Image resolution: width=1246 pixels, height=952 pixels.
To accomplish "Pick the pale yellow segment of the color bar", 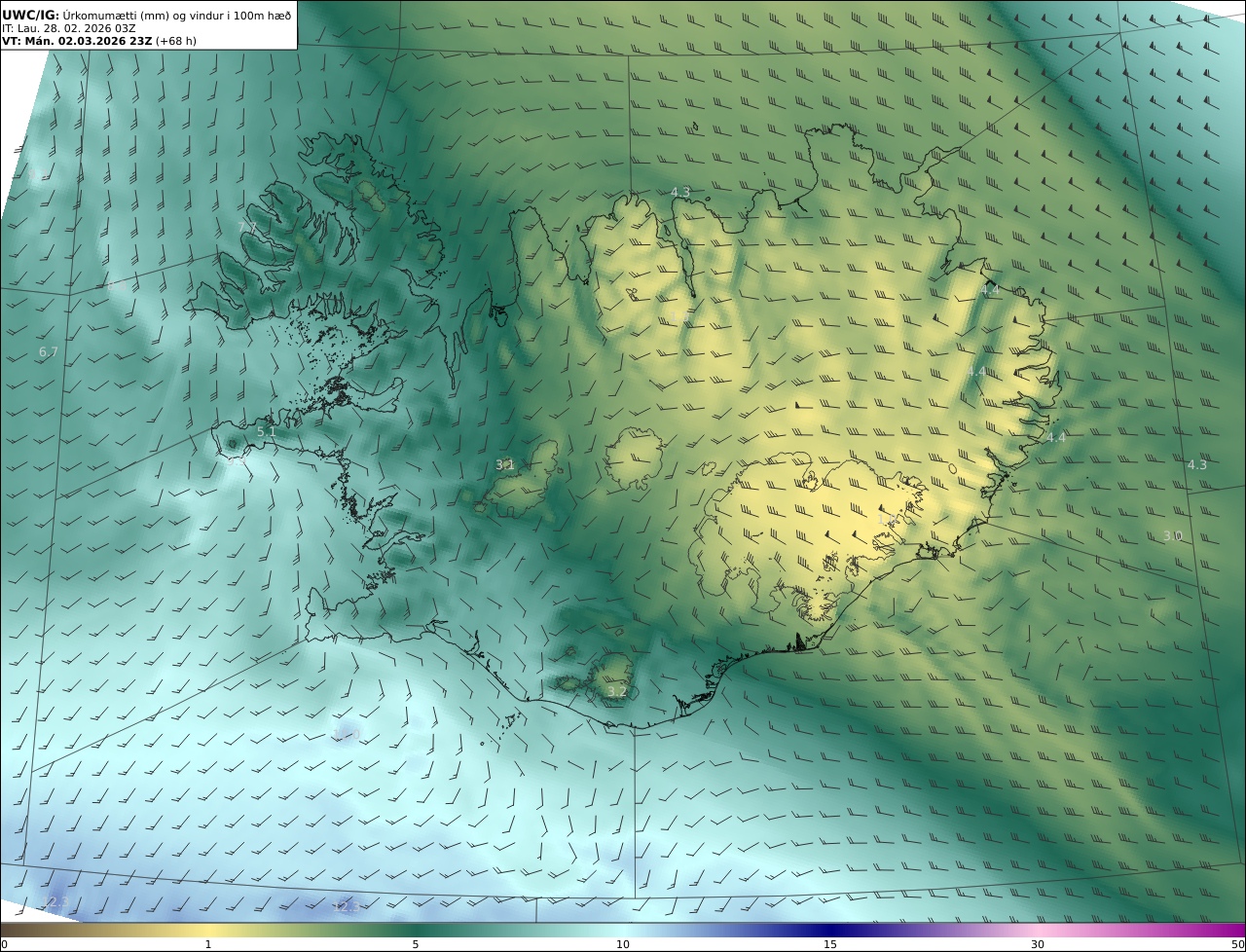I will coord(208,930).
